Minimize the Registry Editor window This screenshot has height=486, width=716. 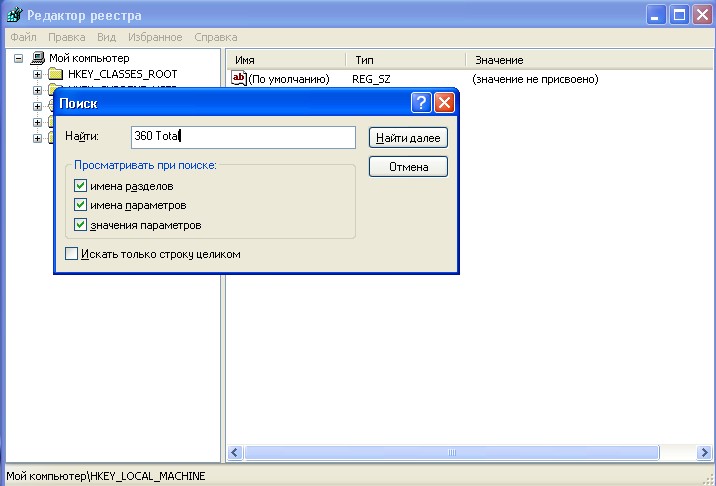coord(656,15)
